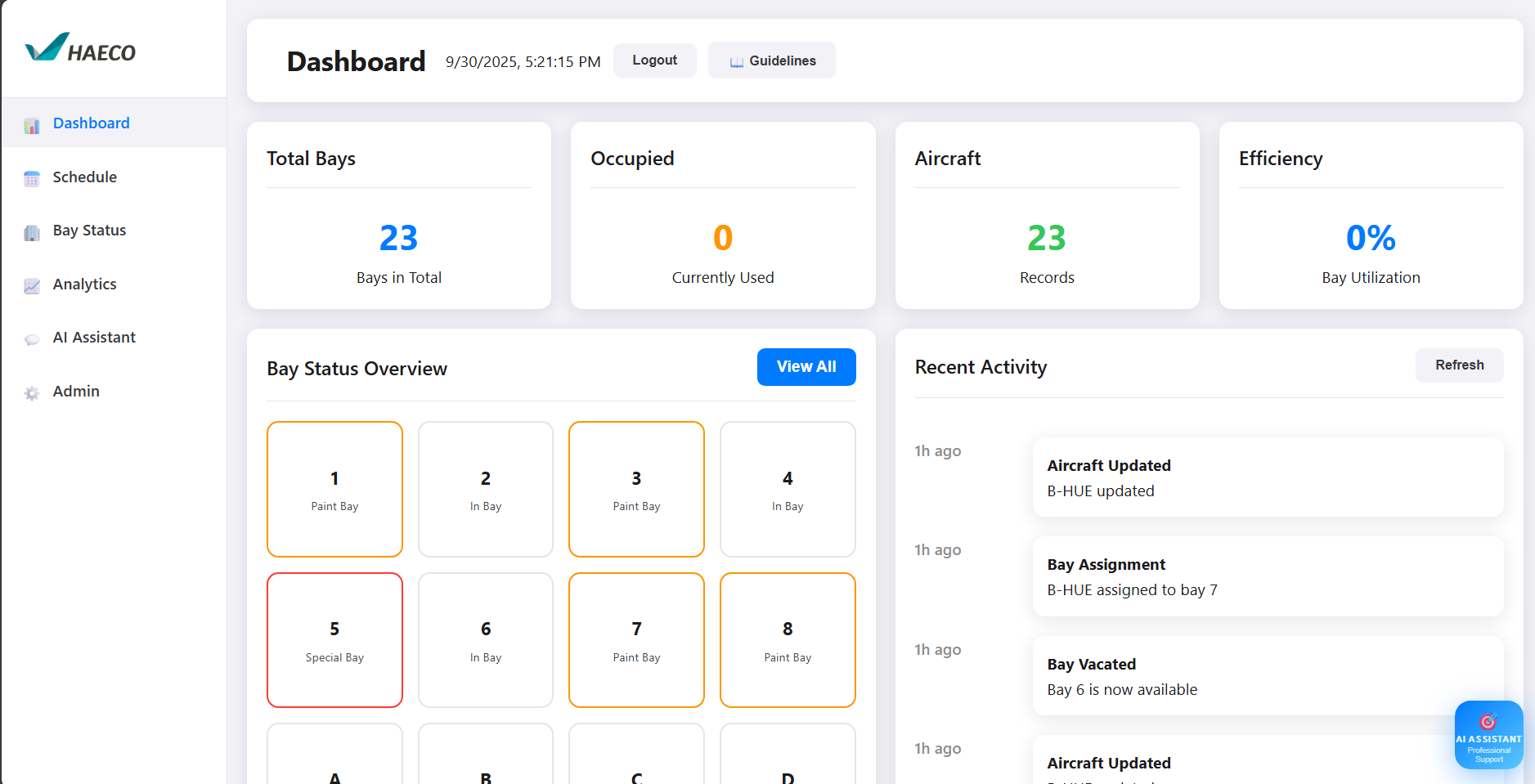Viewport: 1535px width, 784px height.
Task: Refresh the Recent Activity feed
Action: (x=1459, y=365)
